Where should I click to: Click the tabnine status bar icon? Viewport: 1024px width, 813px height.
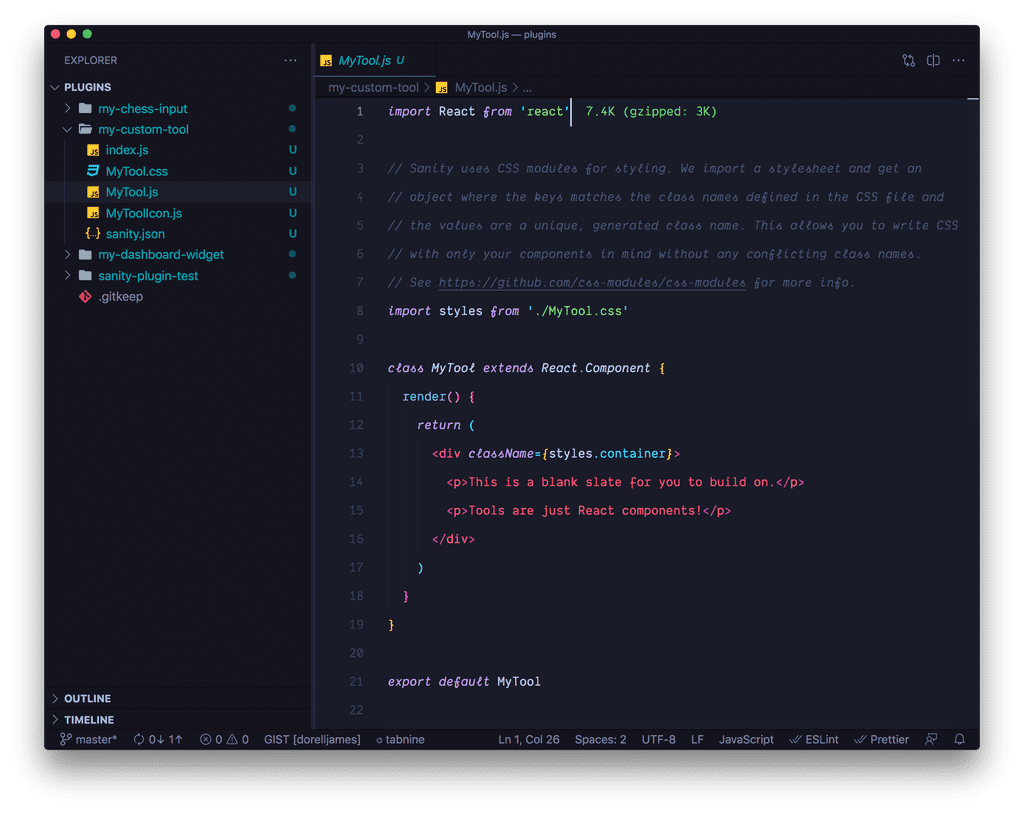coord(399,739)
